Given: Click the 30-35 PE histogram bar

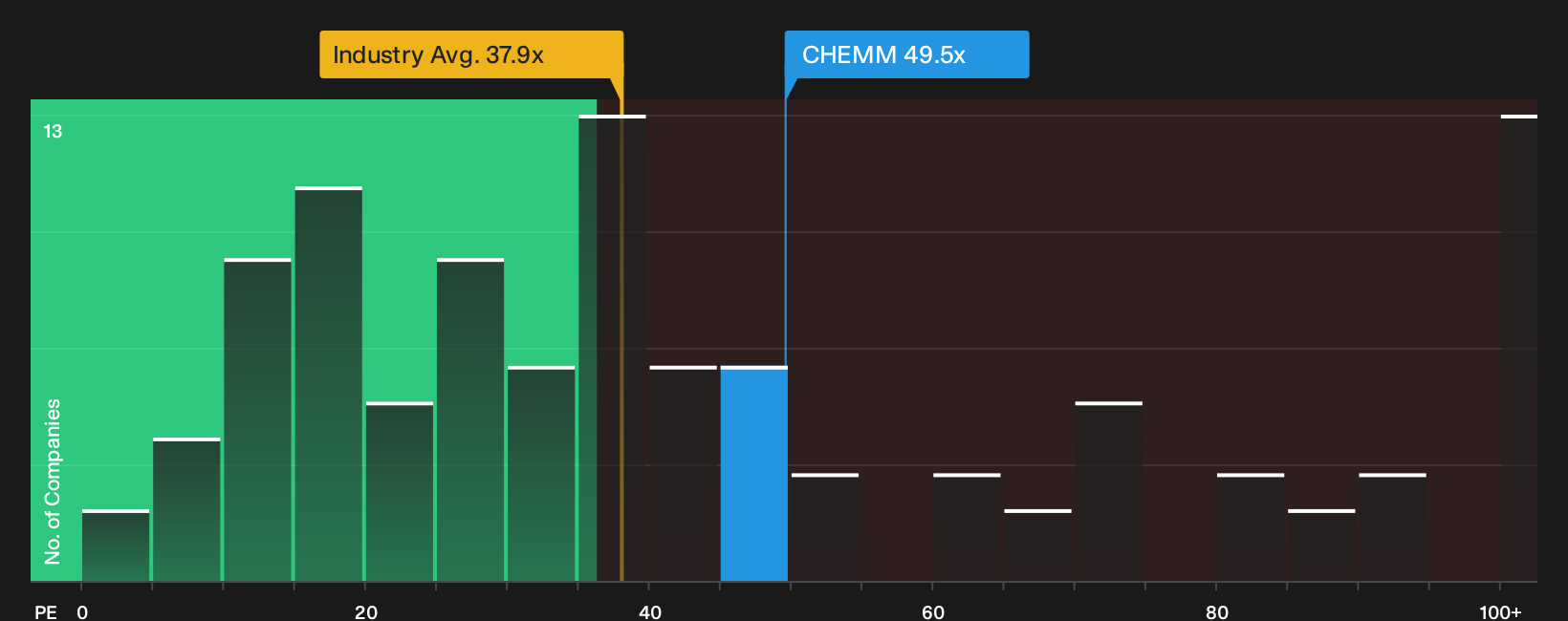Looking at the screenshot, I should pyautogui.click(x=541, y=474).
